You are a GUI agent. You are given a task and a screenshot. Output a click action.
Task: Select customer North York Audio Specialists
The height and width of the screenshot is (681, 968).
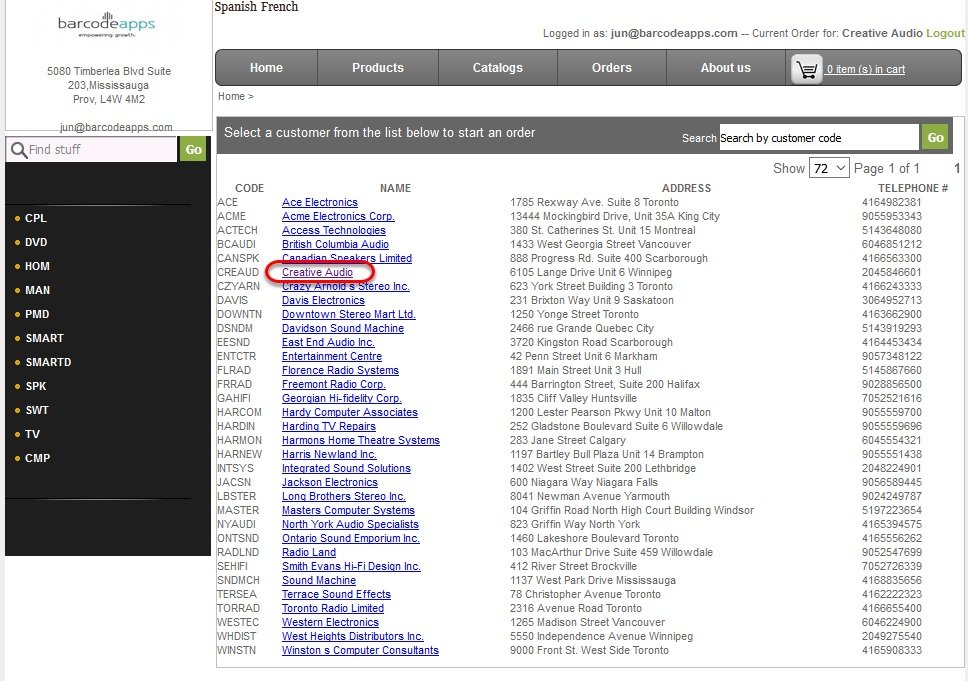(x=351, y=524)
